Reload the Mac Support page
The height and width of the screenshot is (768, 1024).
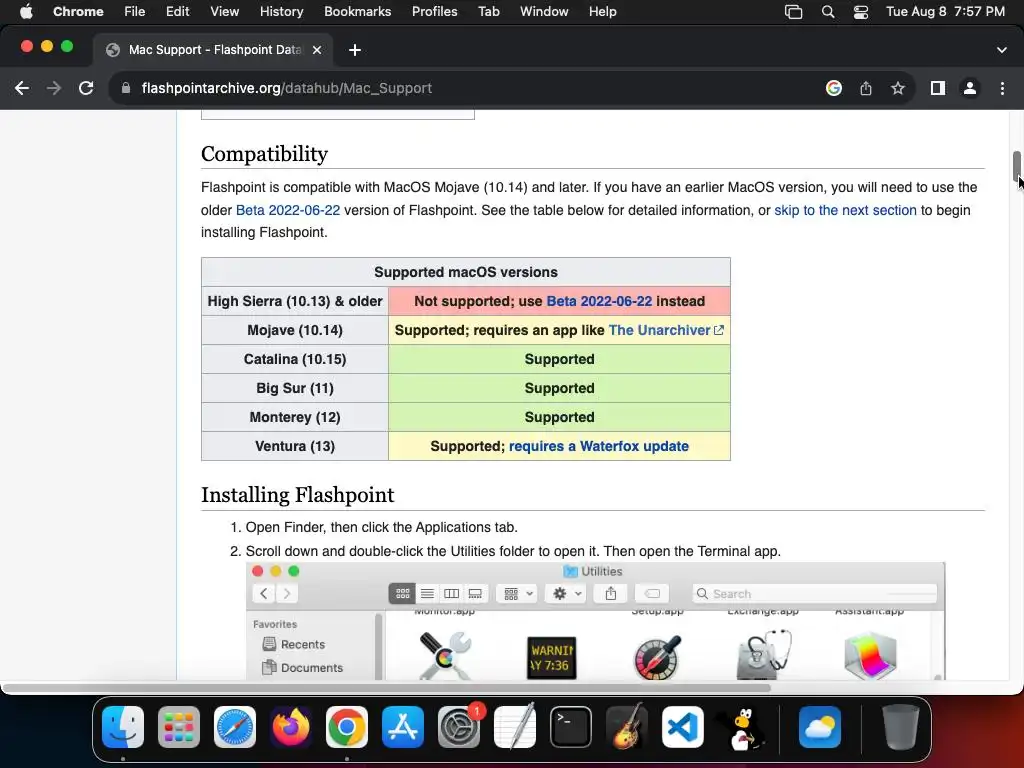(86, 88)
